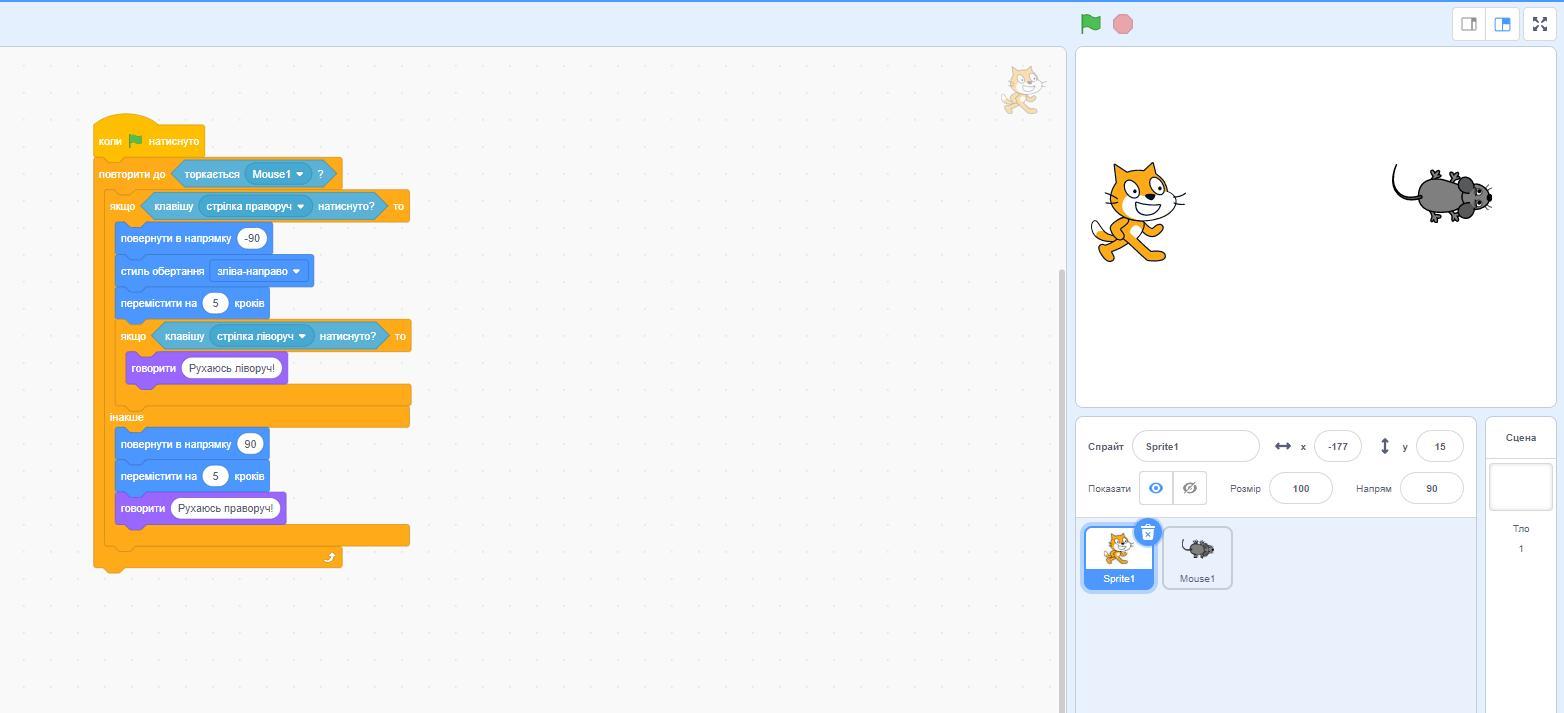Edit the sprite name field Sprite1
This screenshot has width=1564, height=713.
point(1196,446)
